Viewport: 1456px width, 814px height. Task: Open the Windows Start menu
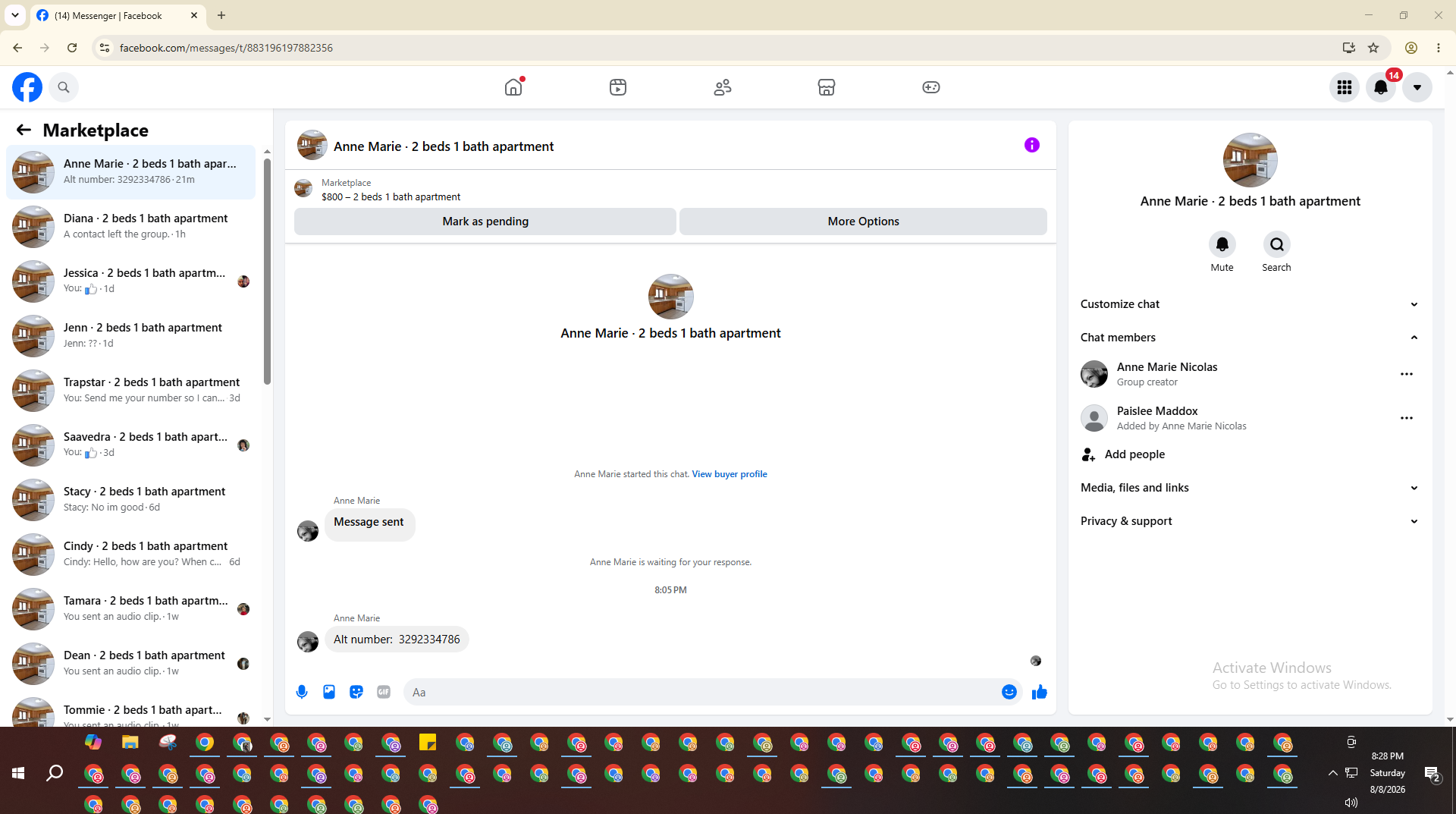[x=18, y=773]
